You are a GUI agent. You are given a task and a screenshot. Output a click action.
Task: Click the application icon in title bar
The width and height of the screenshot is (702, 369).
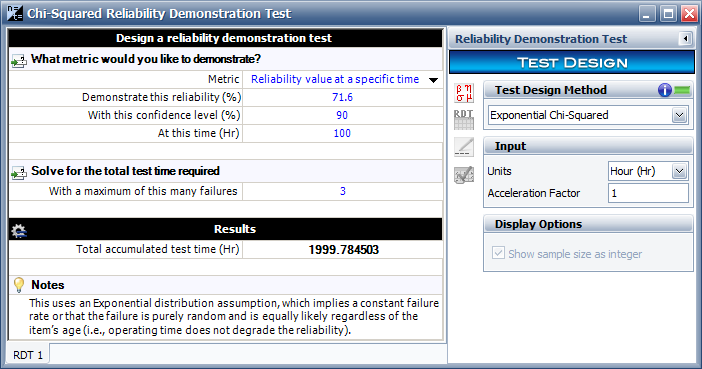point(14,13)
